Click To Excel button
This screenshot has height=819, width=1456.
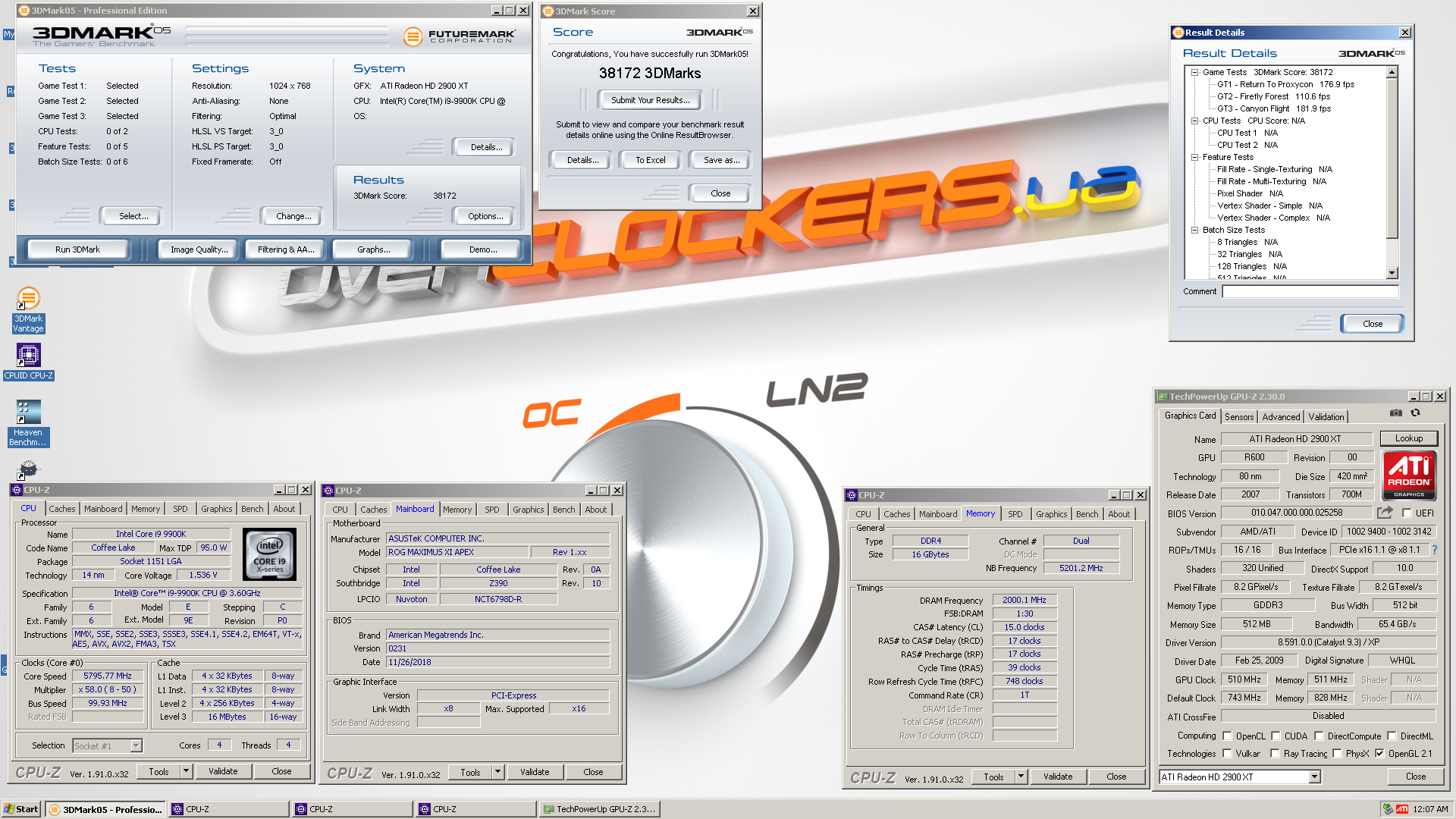click(651, 160)
